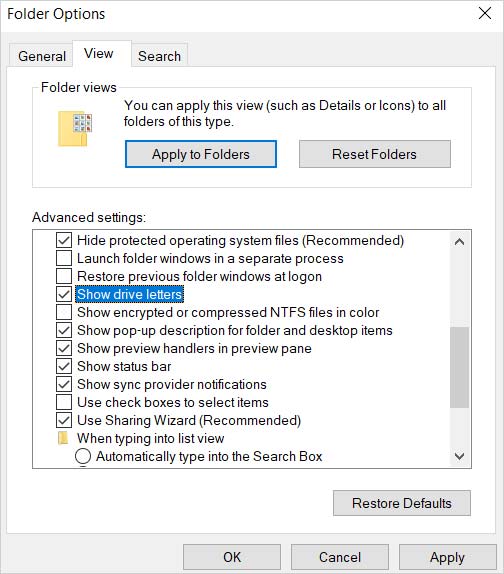Toggle Use Sharing Wizard (Recommended)
Viewport: 504px width, 574px height.
click(64, 420)
